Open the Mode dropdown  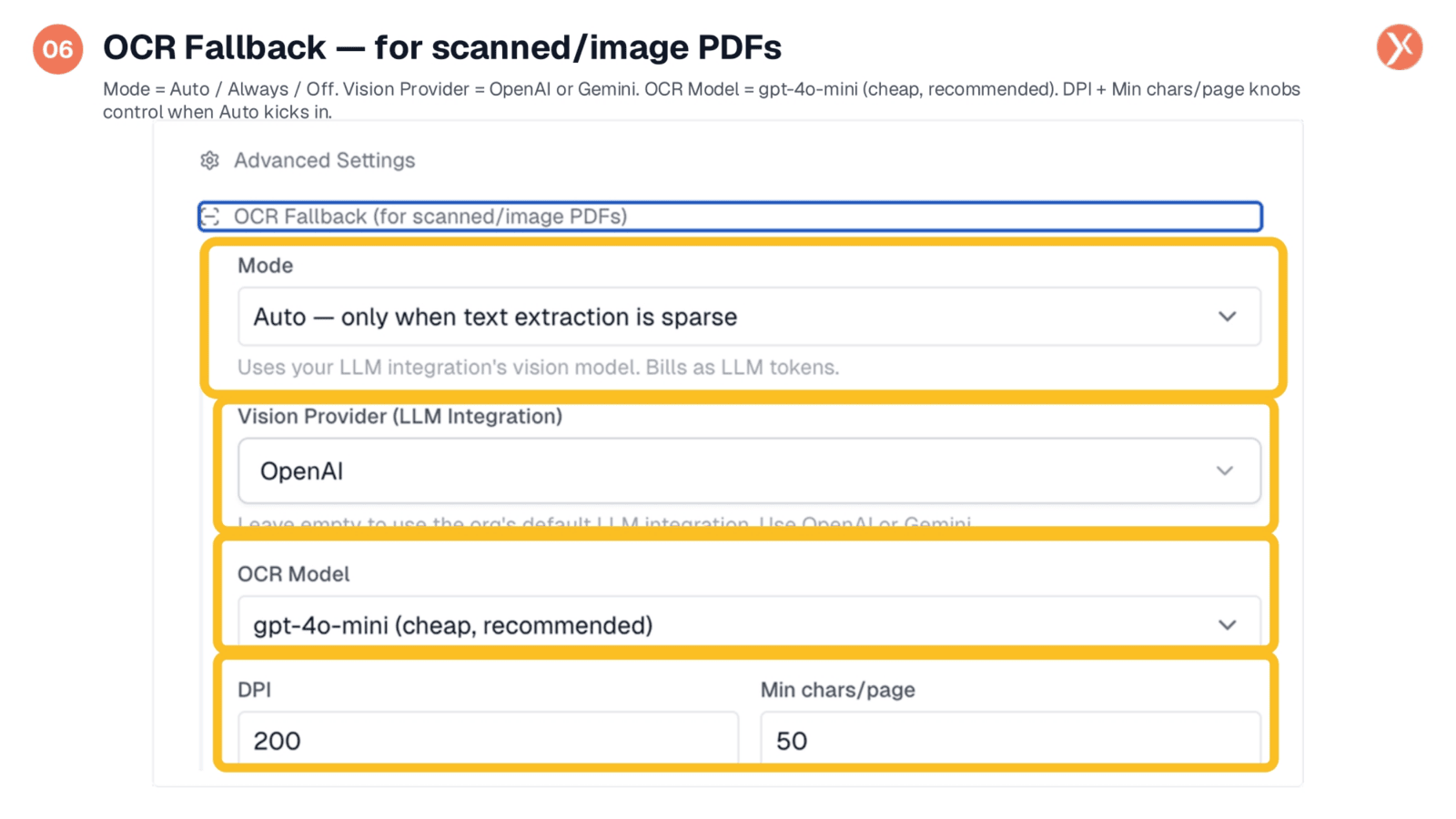(749, 317)
